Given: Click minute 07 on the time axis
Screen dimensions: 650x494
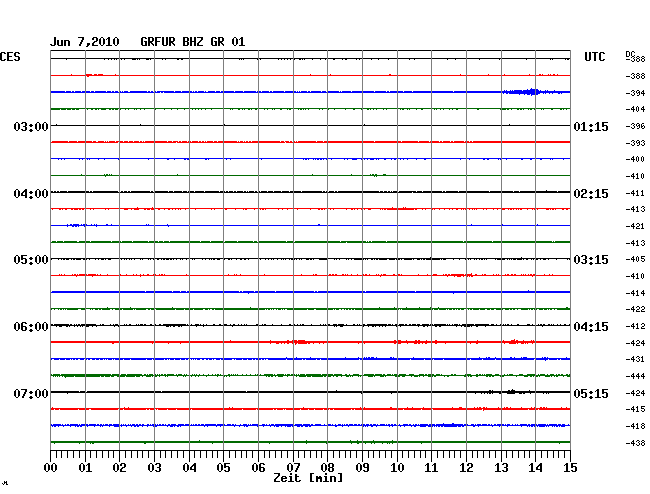Looking at the screenshot, I should click(x=293, y=468).
